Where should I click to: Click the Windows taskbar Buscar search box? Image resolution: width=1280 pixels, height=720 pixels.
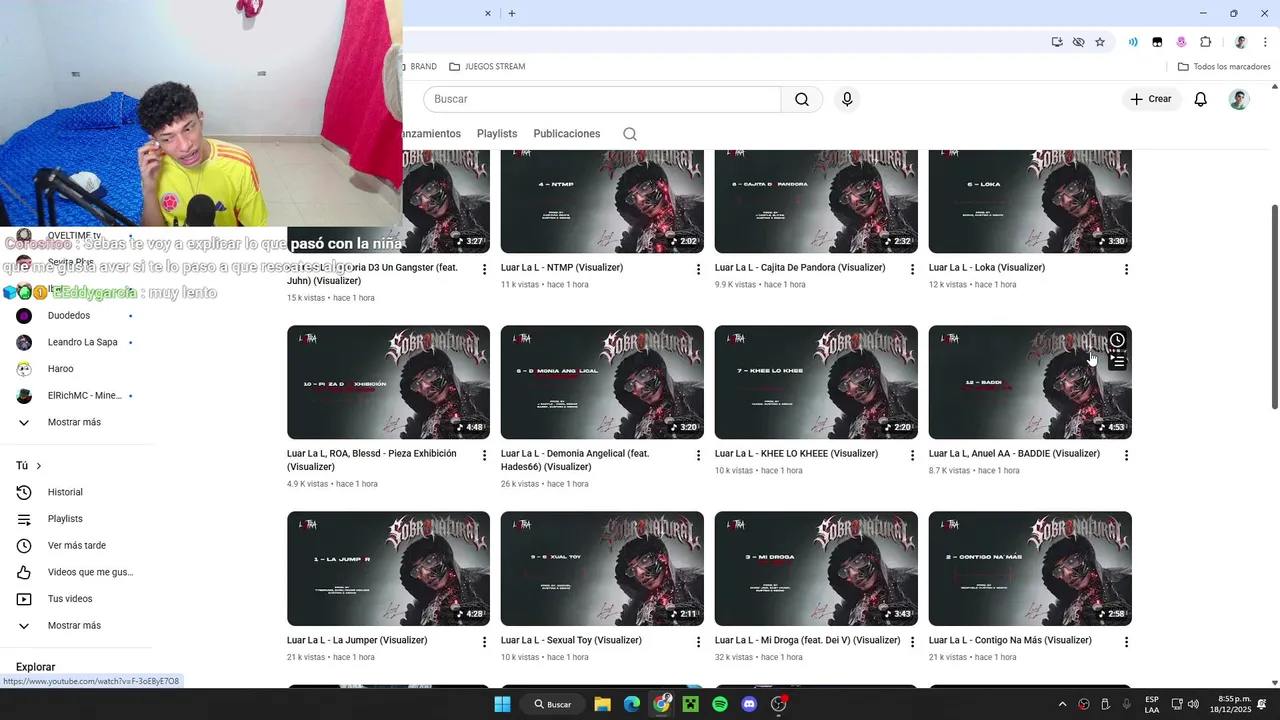553,704
